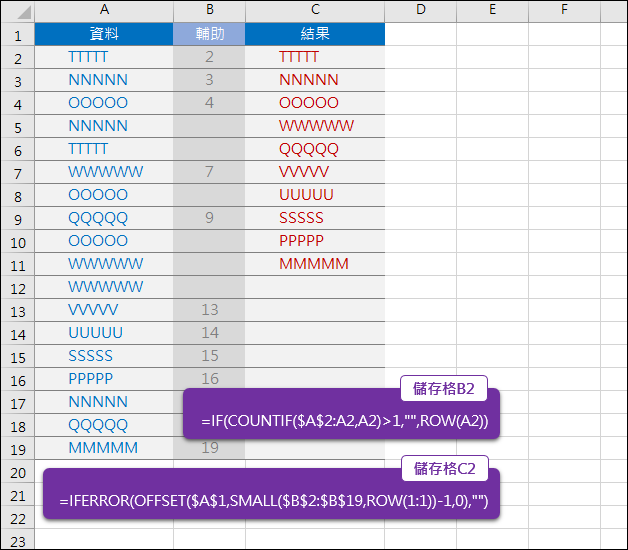Click cell A9 containing QQQQQ

point(104,218)
